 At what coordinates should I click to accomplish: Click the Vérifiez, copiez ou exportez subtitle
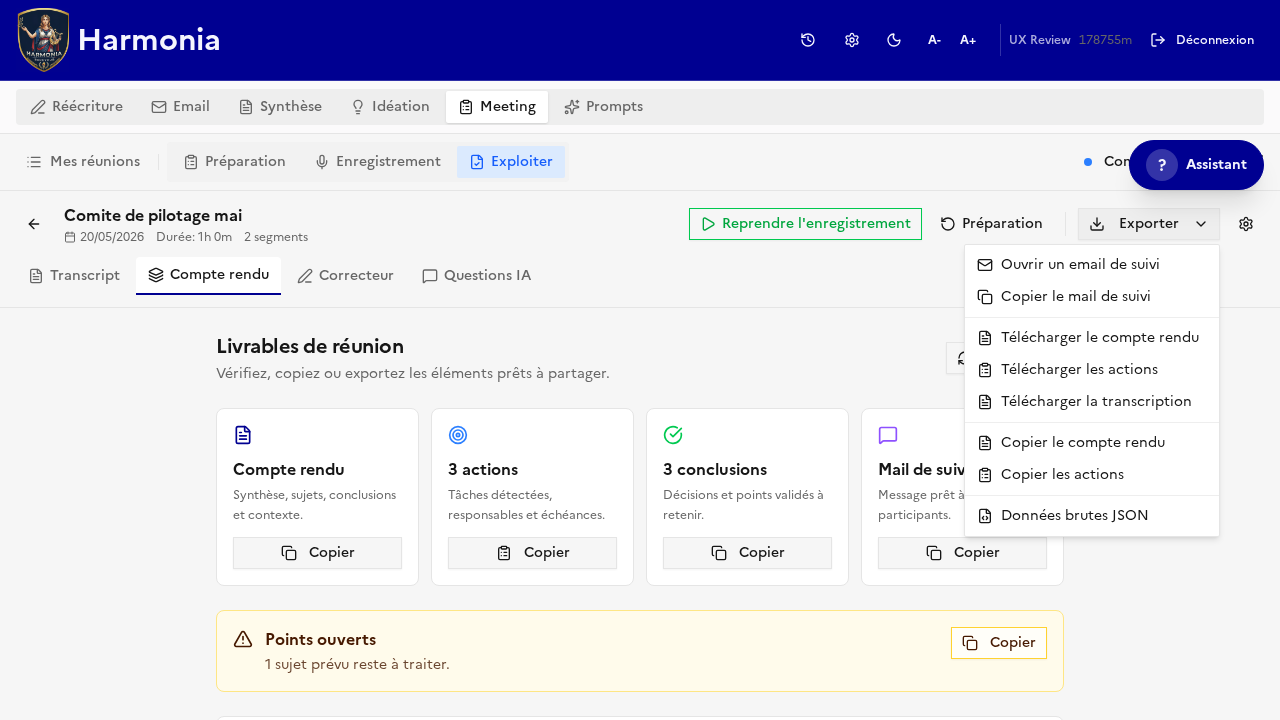click(x=413, y=373)
